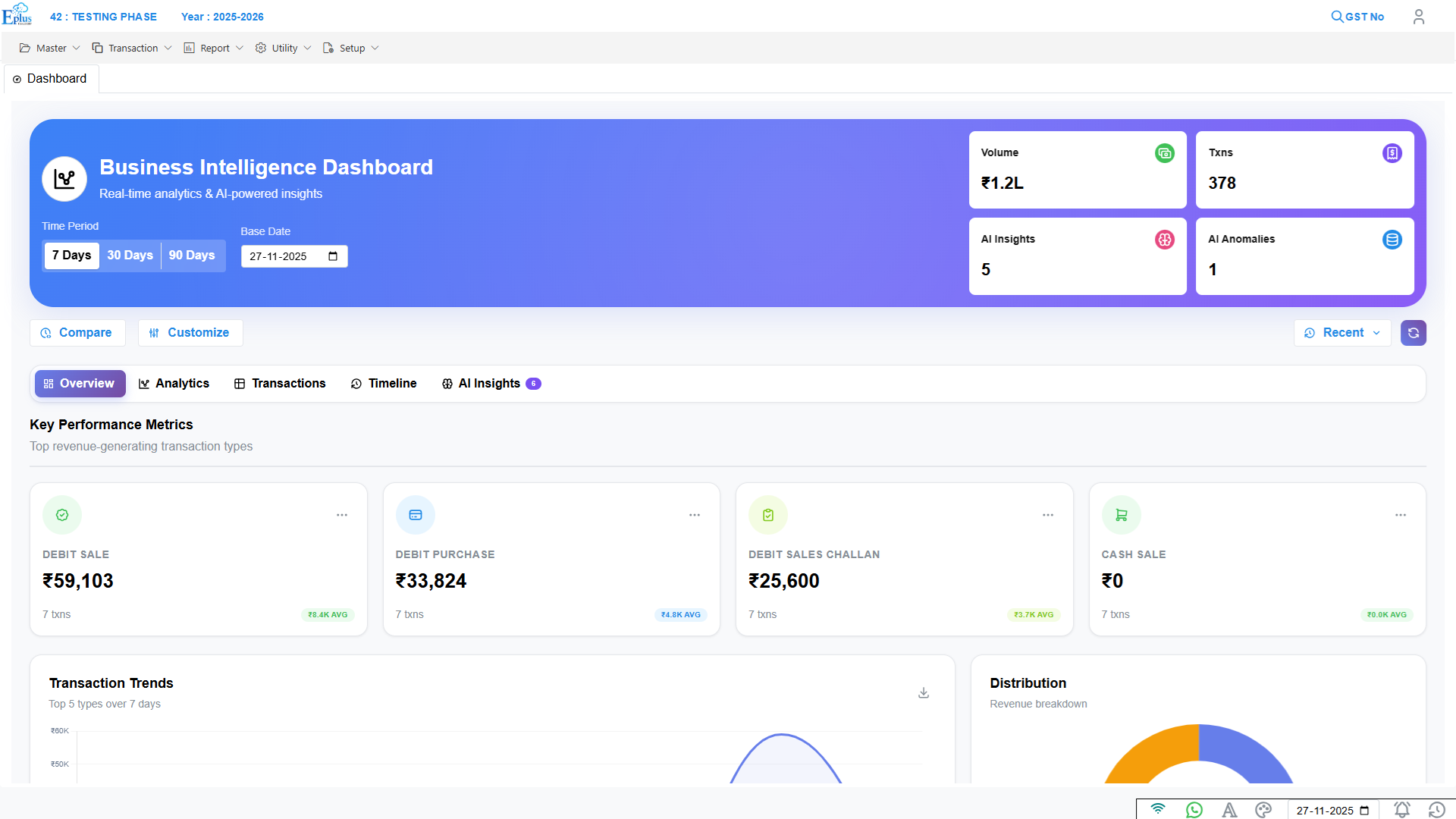Open the theme color palette icon
Viewport: 1456px width, 819px height.
click(1263, 810)
